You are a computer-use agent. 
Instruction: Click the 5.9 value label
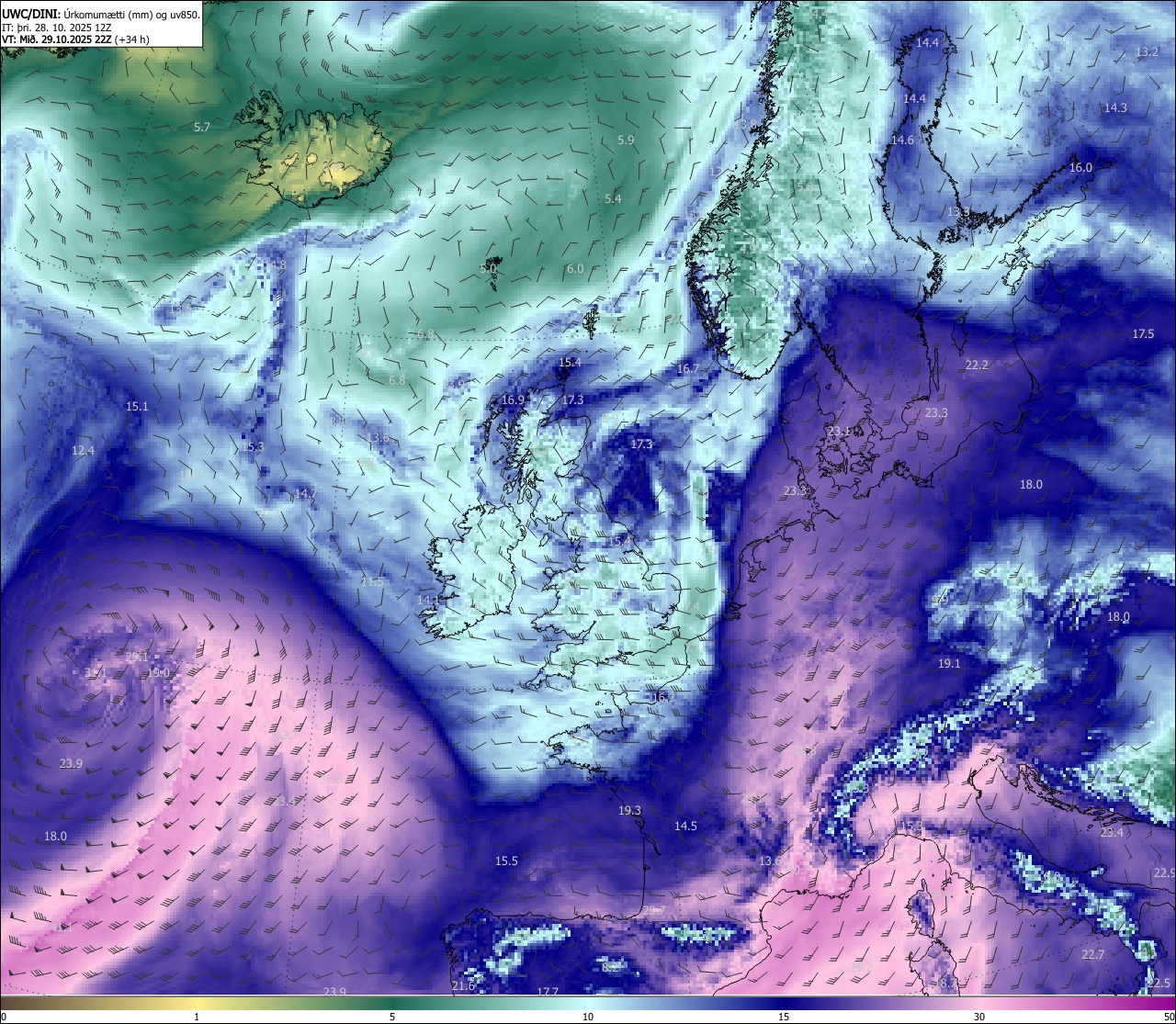(x=626, y=141)
